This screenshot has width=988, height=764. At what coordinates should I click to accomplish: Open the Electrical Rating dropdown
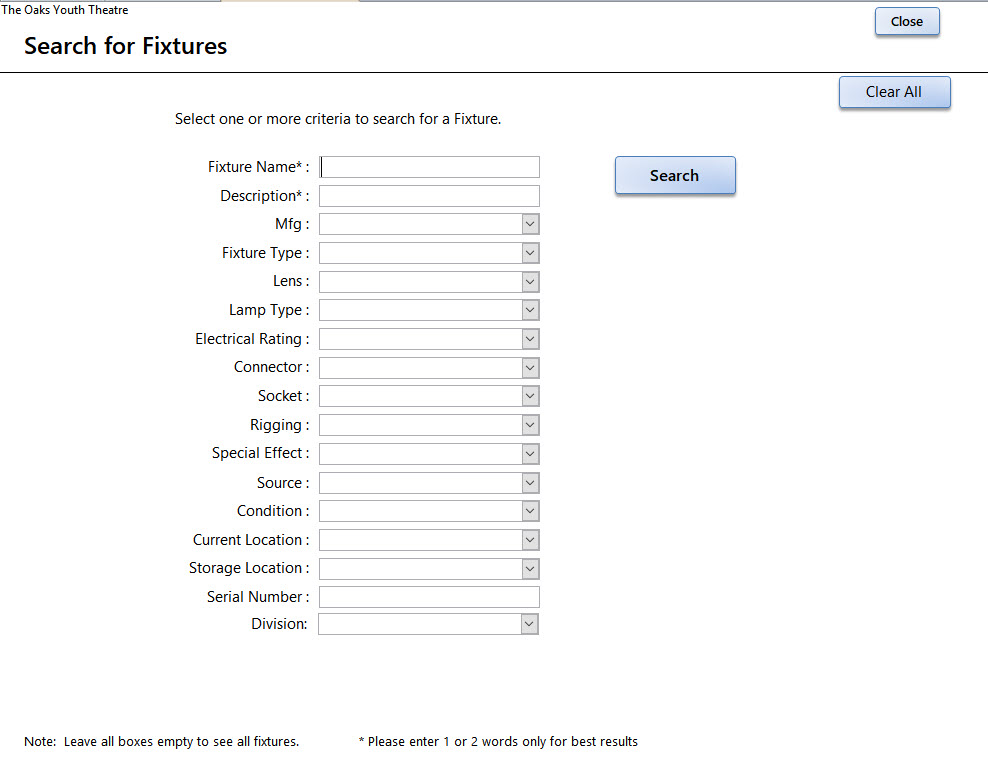530,339
